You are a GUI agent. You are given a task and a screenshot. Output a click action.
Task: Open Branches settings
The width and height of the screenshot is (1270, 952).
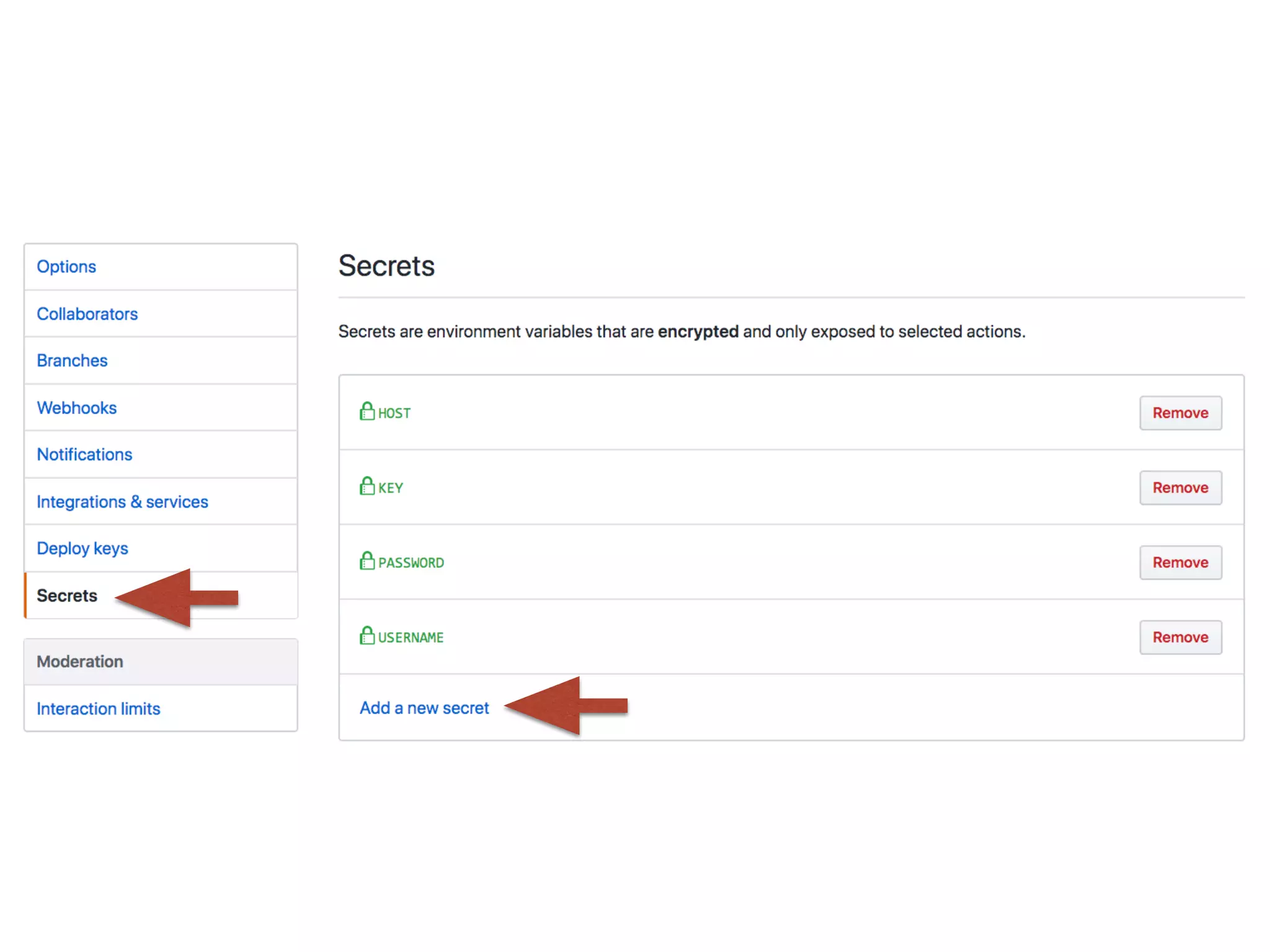coord(72,361)
